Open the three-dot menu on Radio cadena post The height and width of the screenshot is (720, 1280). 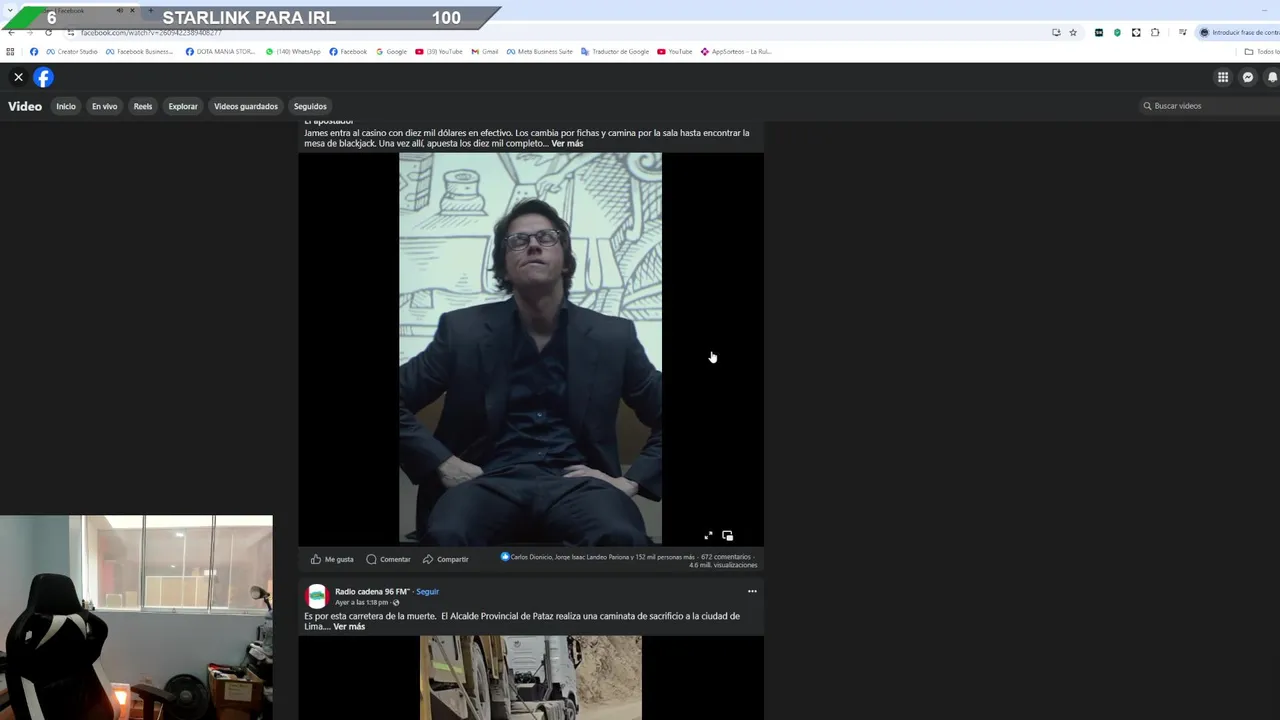point(752,591)
